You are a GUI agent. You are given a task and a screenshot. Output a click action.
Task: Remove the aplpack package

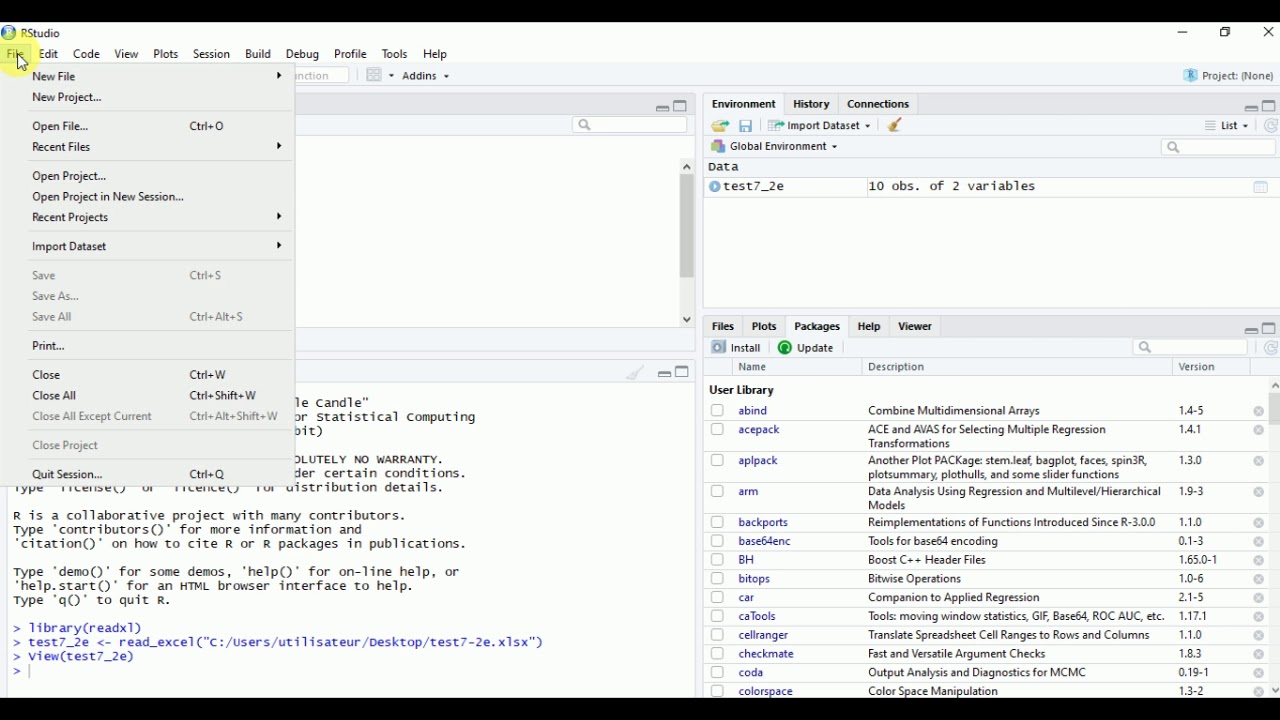pyautogui.click(x=1259, y=462)
